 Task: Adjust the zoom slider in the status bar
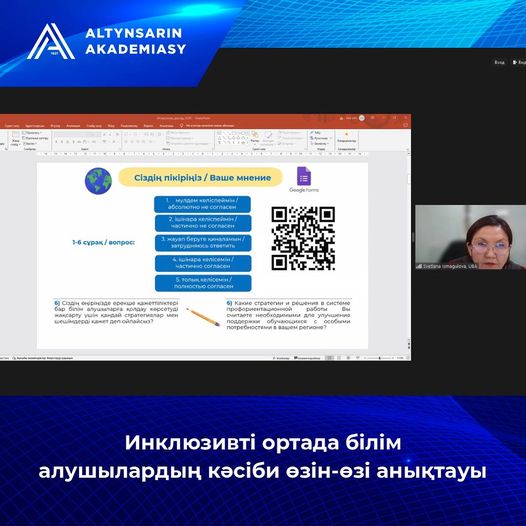[x=379, y=358]
